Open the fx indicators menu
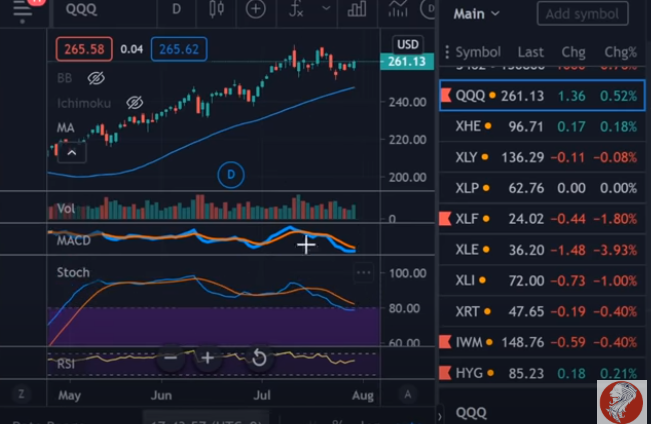Screen dimensions: 651x424 pos(296,9)
